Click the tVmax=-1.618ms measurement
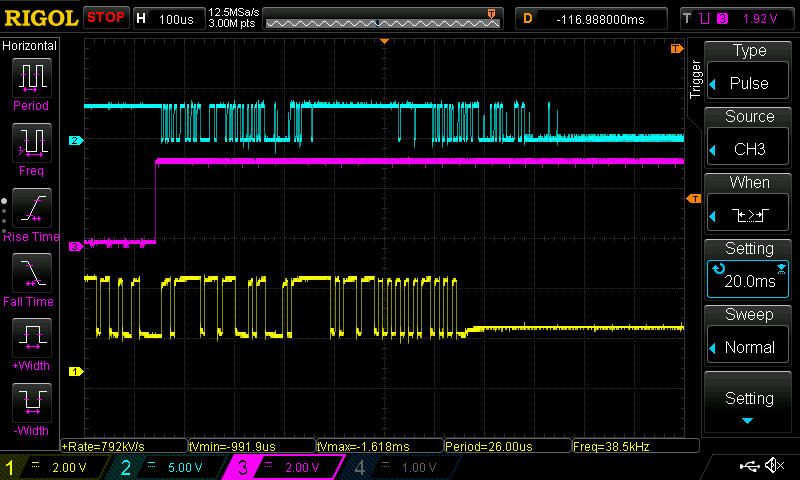This screenshot has height=480, width=800. (x=380, y=446)
